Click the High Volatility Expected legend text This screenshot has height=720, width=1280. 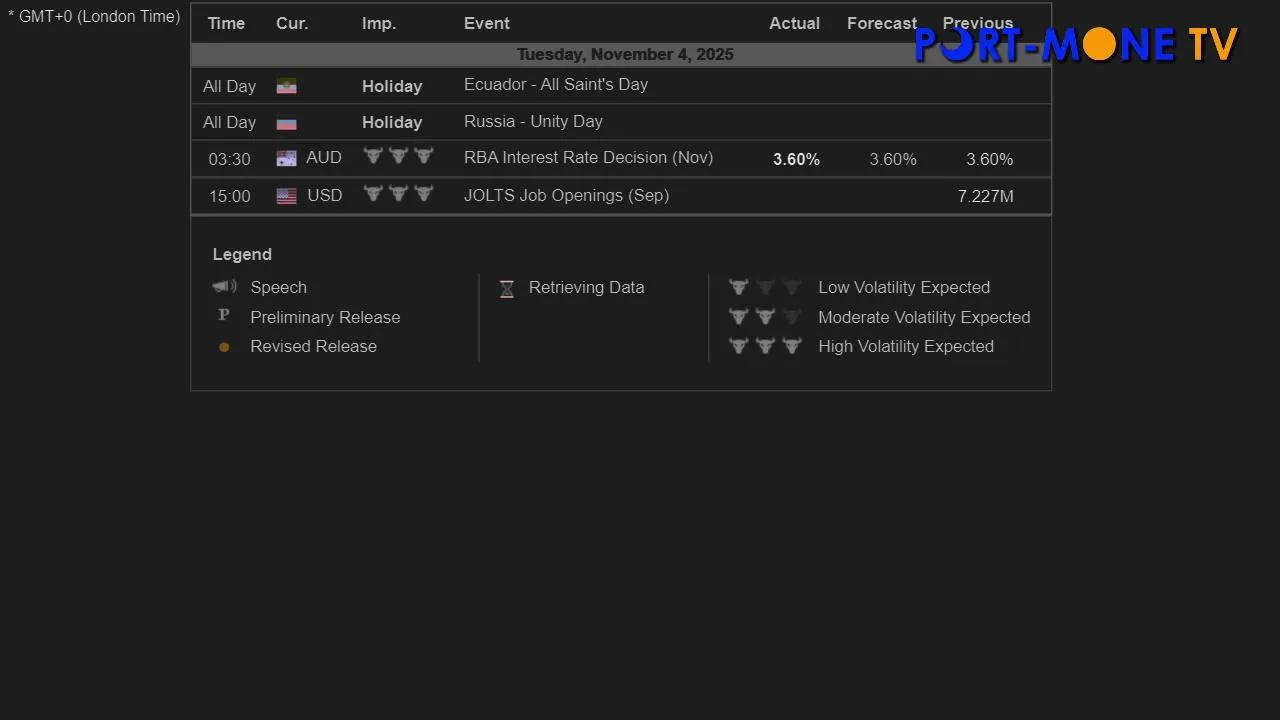[x=906, y=347]
